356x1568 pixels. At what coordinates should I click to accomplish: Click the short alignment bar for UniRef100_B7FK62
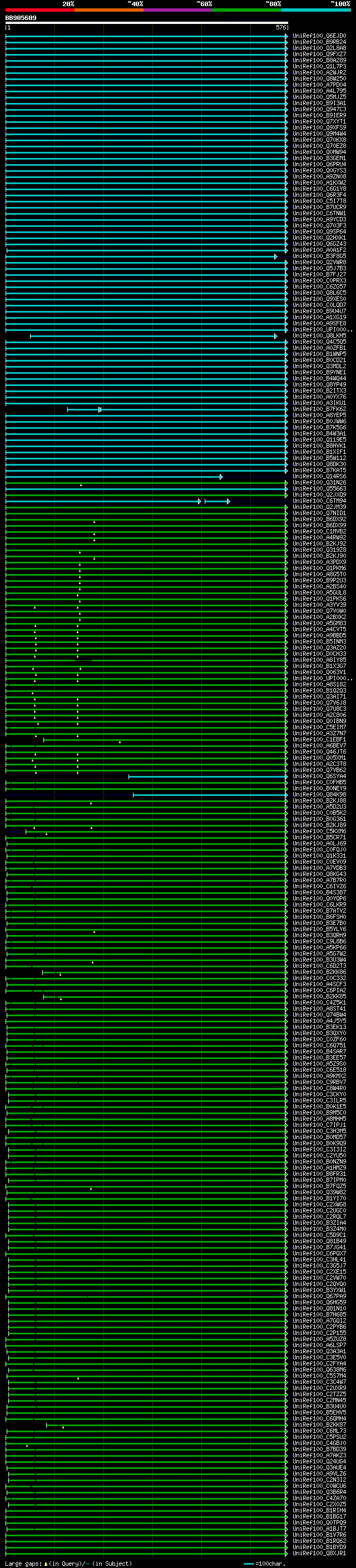84,409
